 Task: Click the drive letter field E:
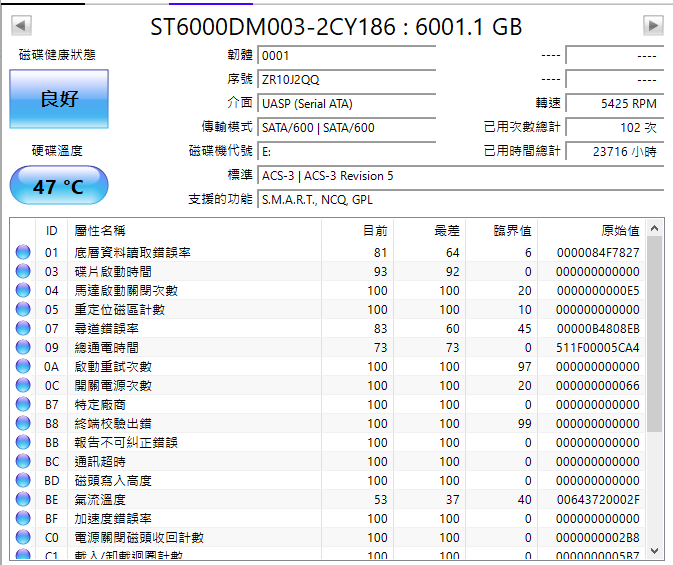click(x=347, y=152)
